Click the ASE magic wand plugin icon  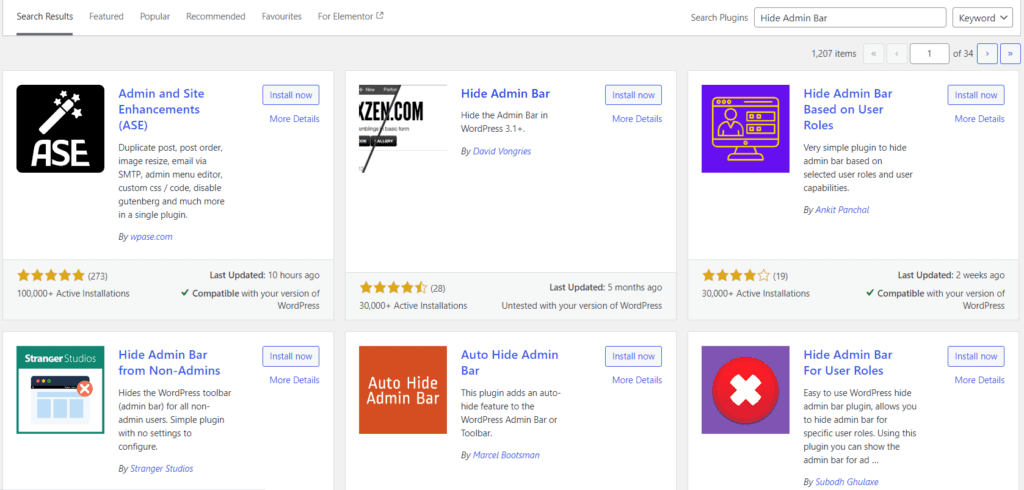[x=60, y=129]
